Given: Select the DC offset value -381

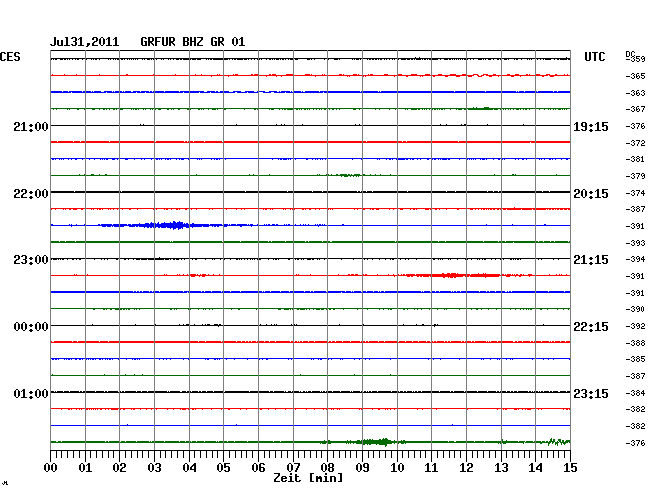Looking at the screenshot, I should coord(635,159).
